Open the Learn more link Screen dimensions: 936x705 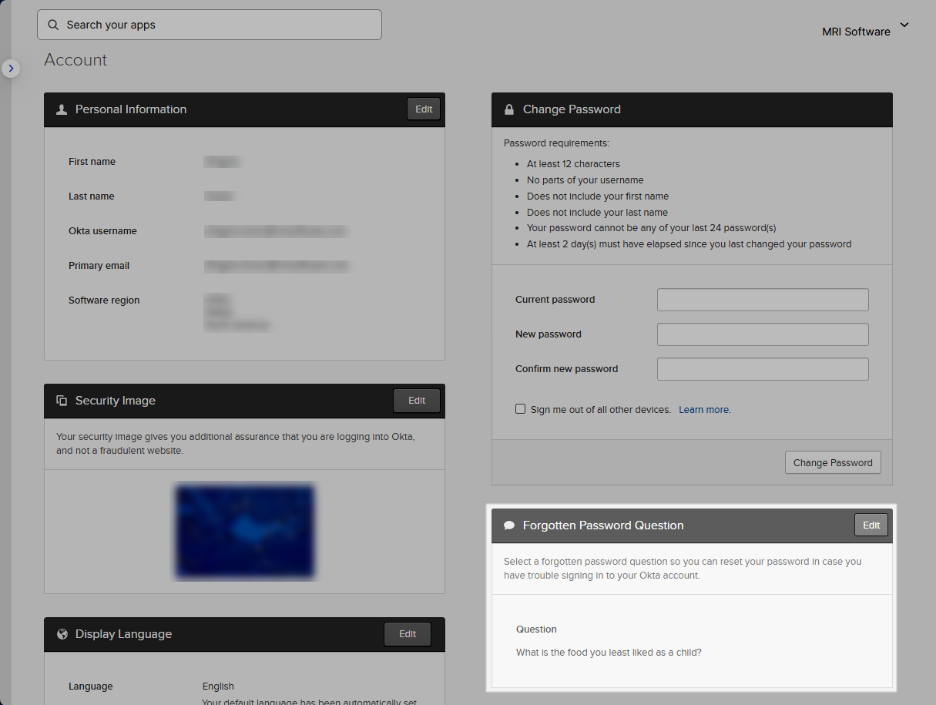[x=704, y=410]
